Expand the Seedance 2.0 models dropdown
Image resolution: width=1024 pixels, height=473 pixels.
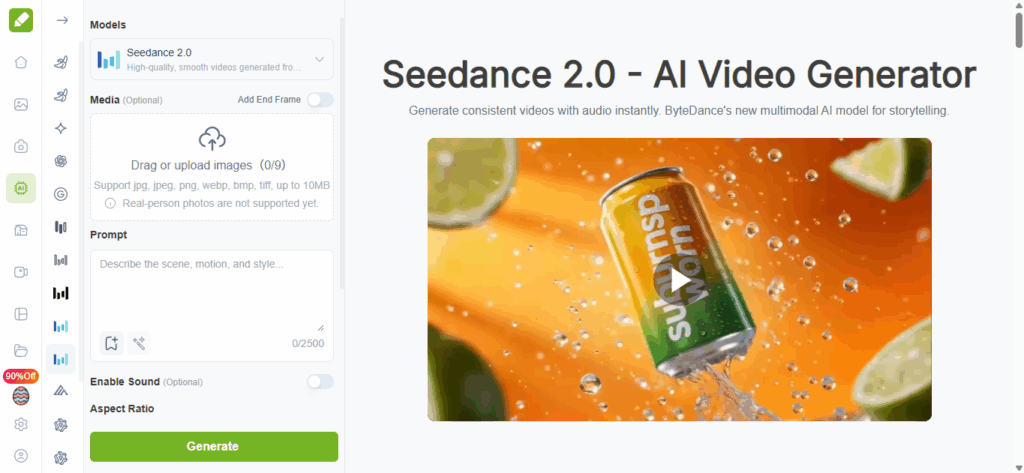coord(212,59)
